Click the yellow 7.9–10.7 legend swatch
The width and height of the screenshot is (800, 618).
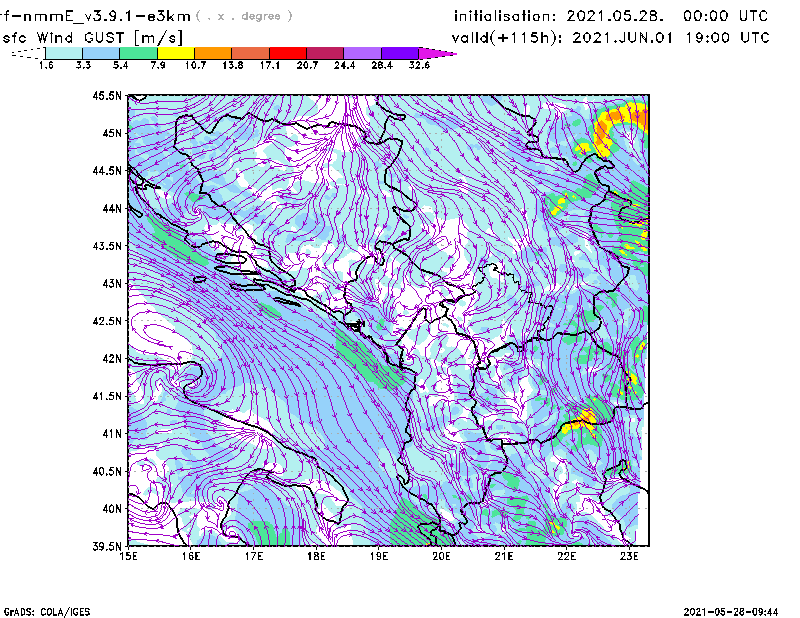coord(176,53)
